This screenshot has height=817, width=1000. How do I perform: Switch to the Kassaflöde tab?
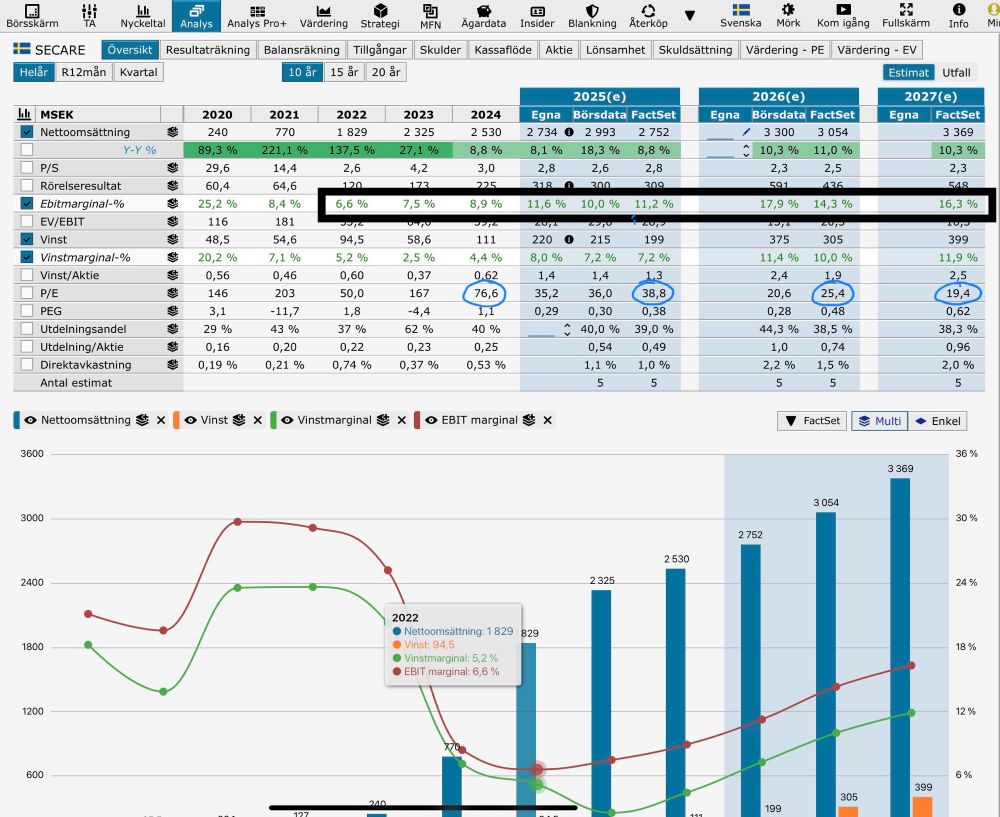(503, 50)
